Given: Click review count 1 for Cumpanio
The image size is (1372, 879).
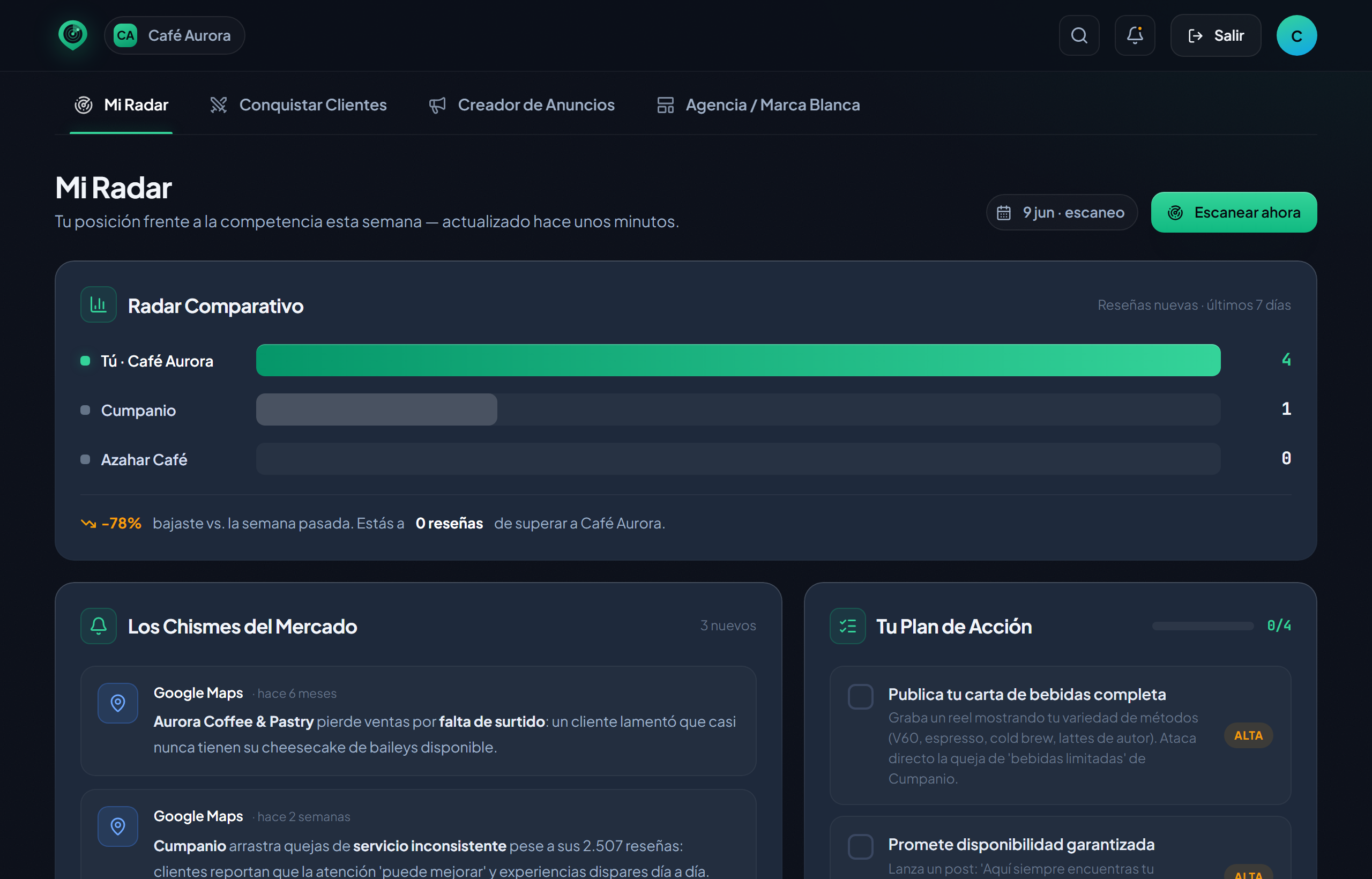Looking at the screenshot, I should (1286, 408).
